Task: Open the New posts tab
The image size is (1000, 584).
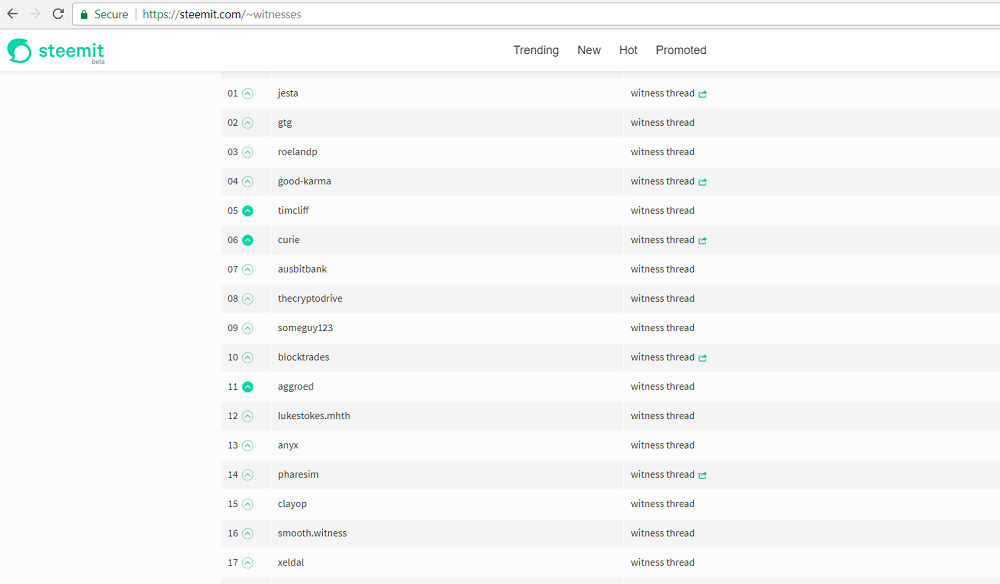Action: (x=589, y=50)
